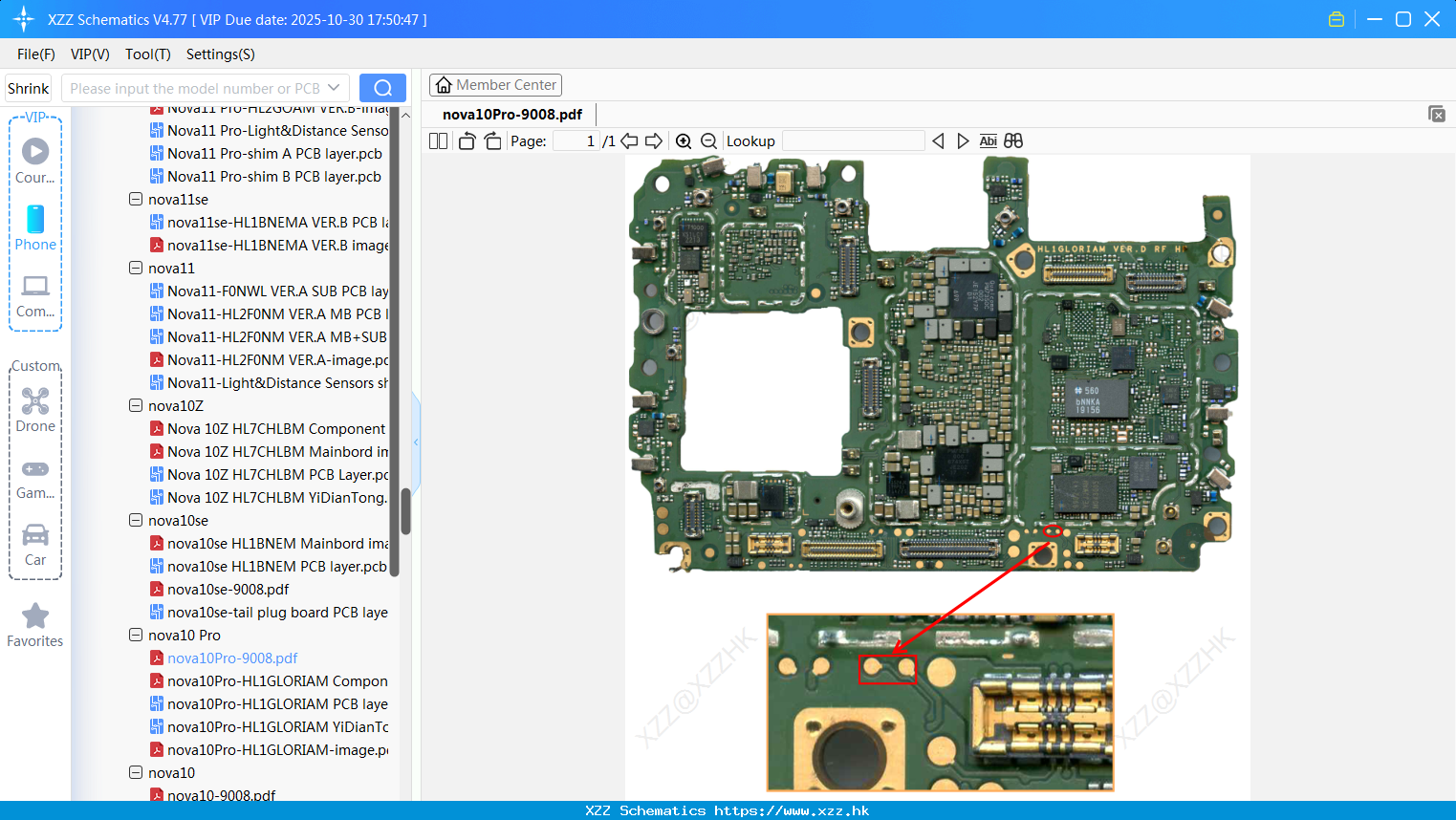Collapse the nova10 Pro folder
The height and width of the screenshot is (820, 1456).
(x=136, y=636)
